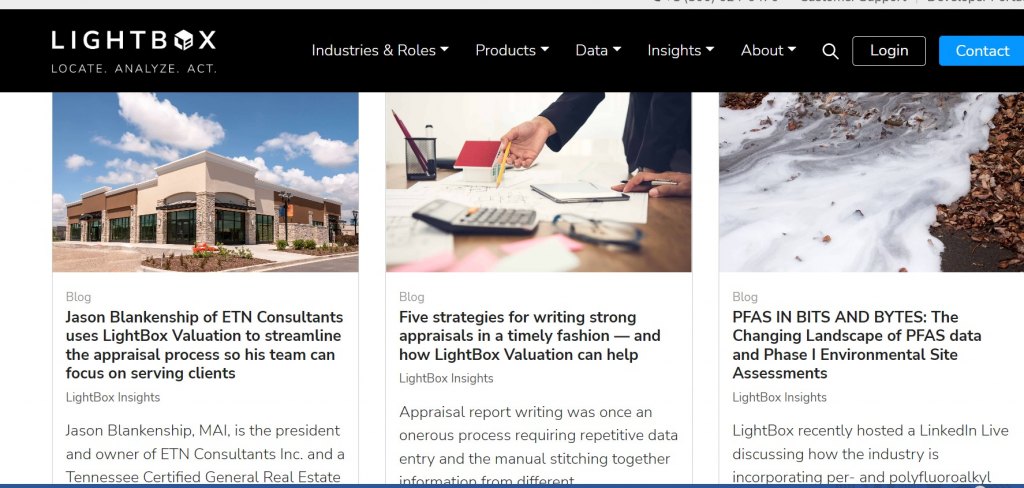Open the PFAS IN BITS AND BYTES article
This screenshot has width=1024, height=488.
856,345
